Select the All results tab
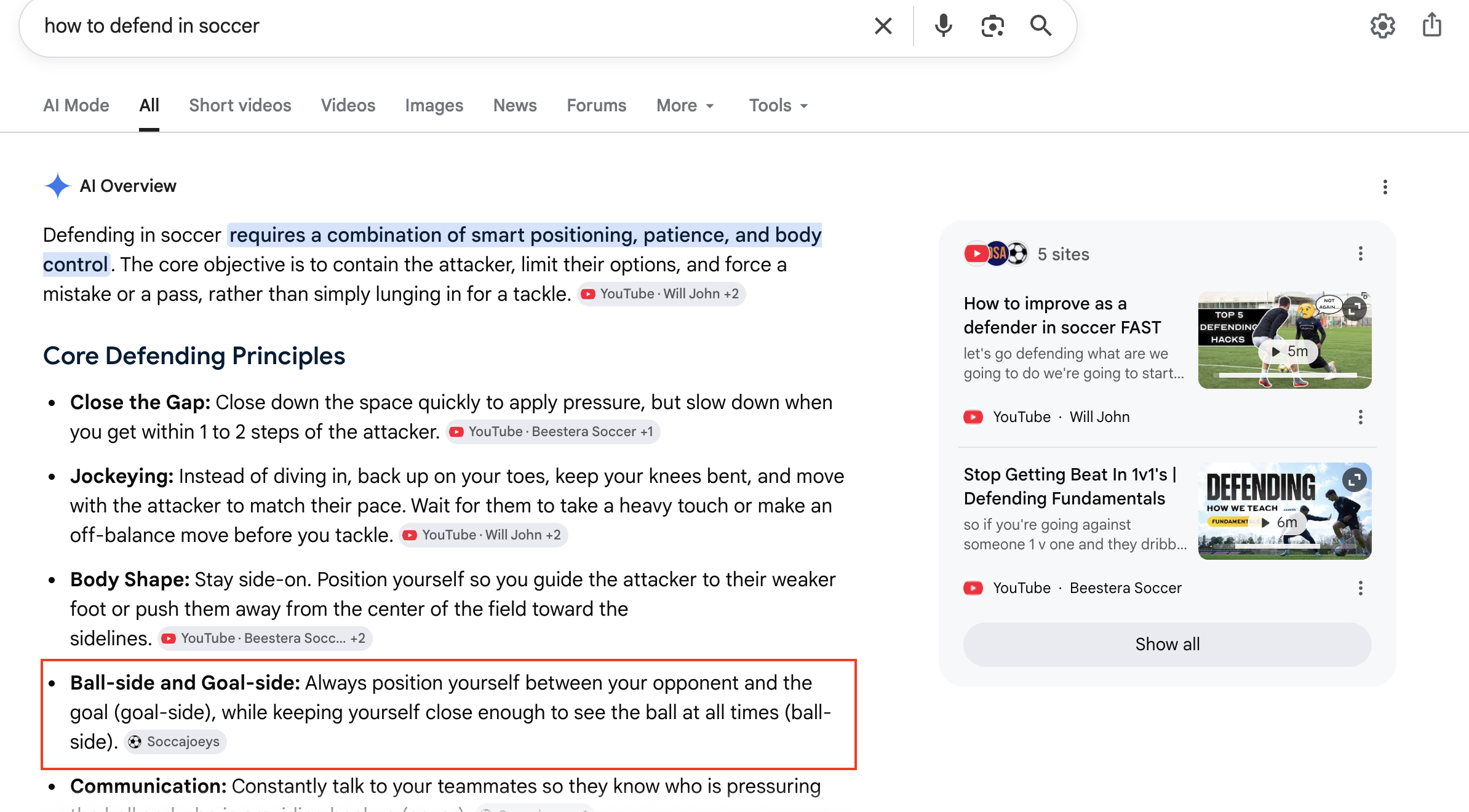1469x812 pixels. [149, 106]
